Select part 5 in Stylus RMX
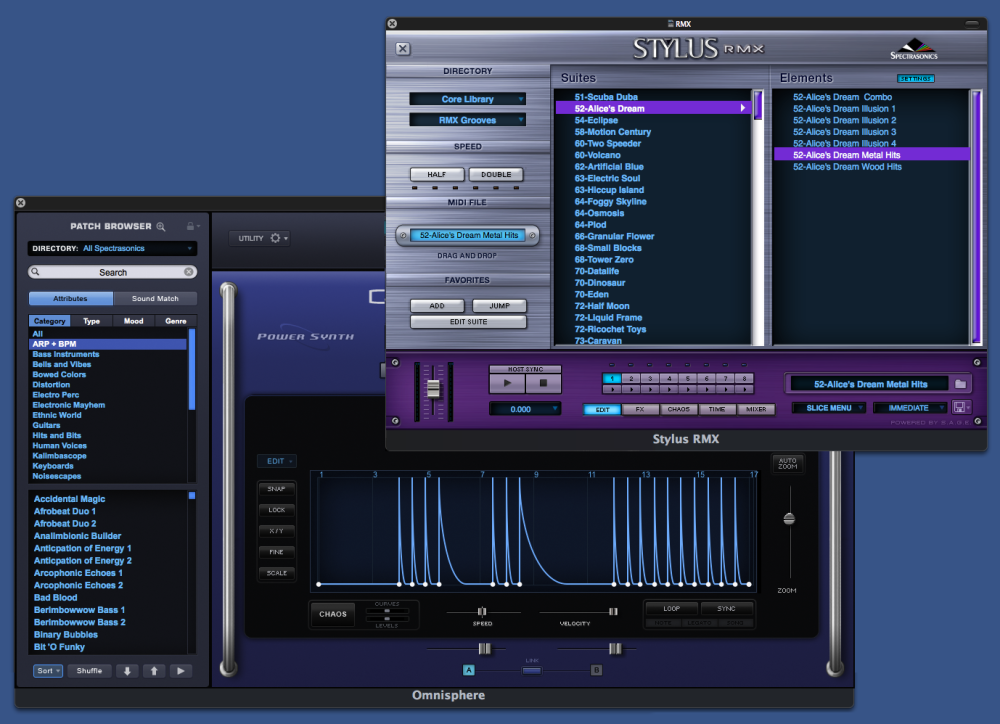Screen dimensions: 1000x724 (688, 378)
